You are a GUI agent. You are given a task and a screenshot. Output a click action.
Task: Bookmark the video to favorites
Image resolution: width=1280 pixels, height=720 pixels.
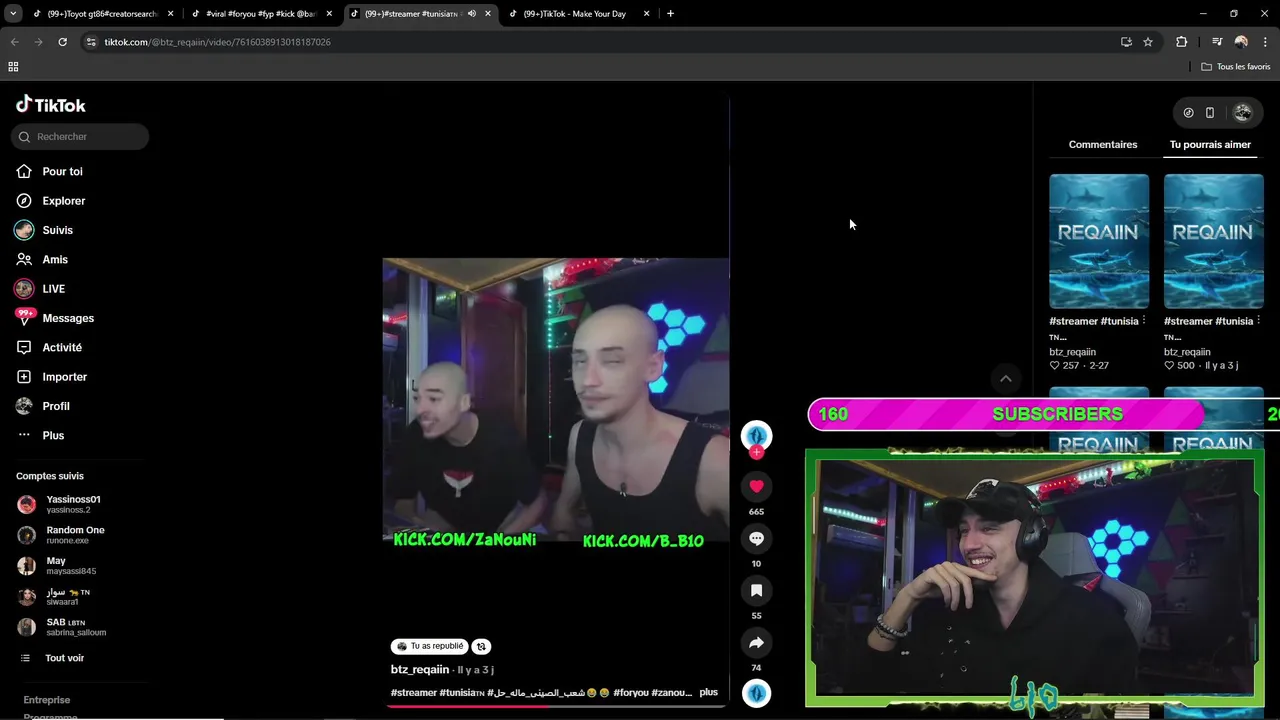coord(756,590)
